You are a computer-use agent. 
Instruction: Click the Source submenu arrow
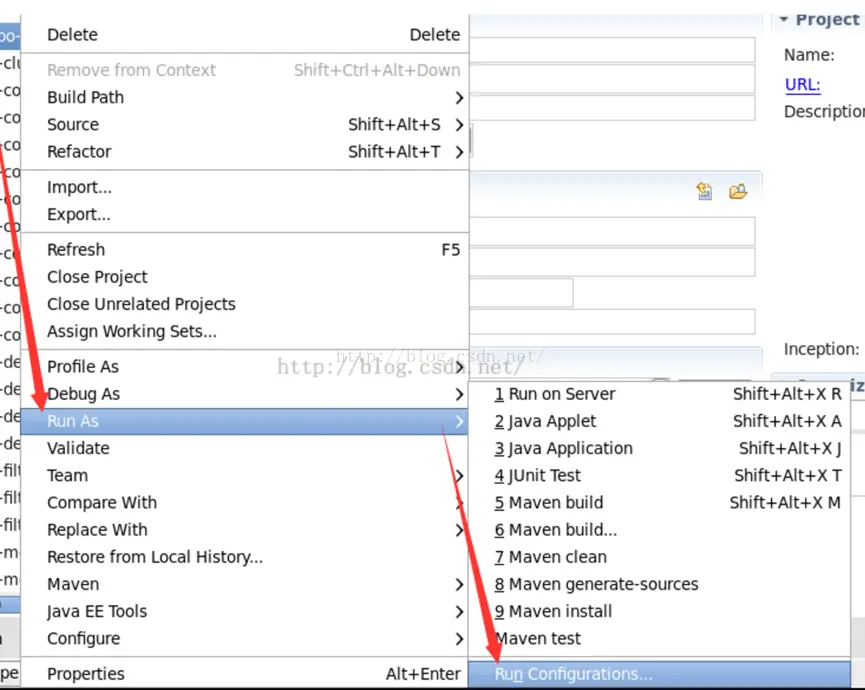click(459, 125)
